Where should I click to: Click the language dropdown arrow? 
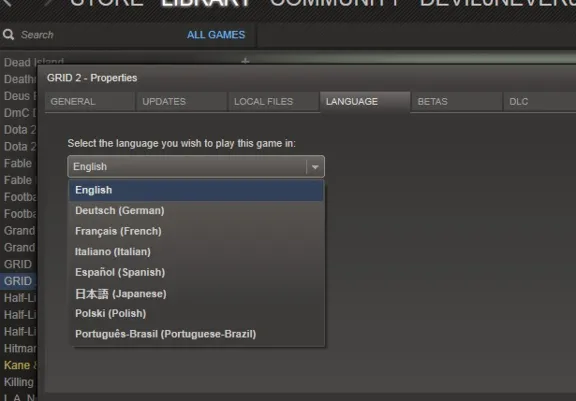(315, 167)
